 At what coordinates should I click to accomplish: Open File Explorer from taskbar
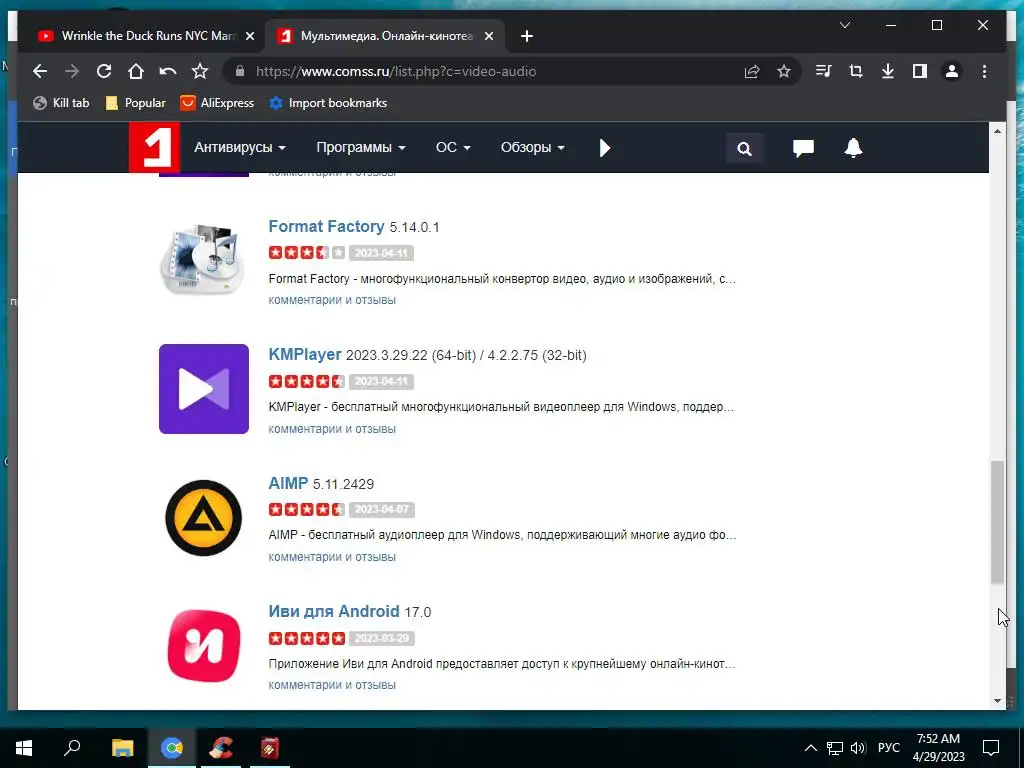[122, 748]
